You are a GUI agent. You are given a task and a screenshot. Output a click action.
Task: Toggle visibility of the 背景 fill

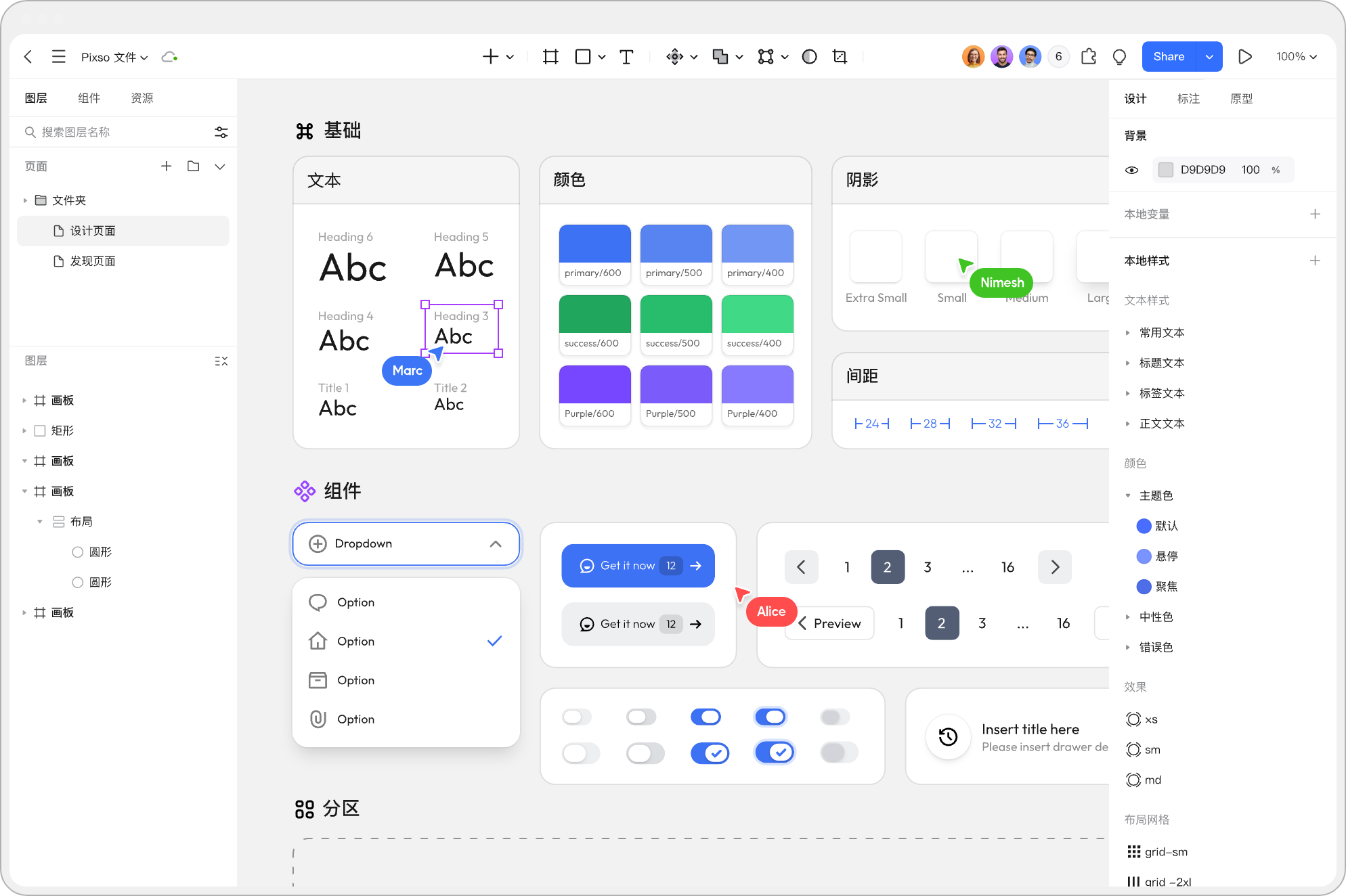point(1131,170)
